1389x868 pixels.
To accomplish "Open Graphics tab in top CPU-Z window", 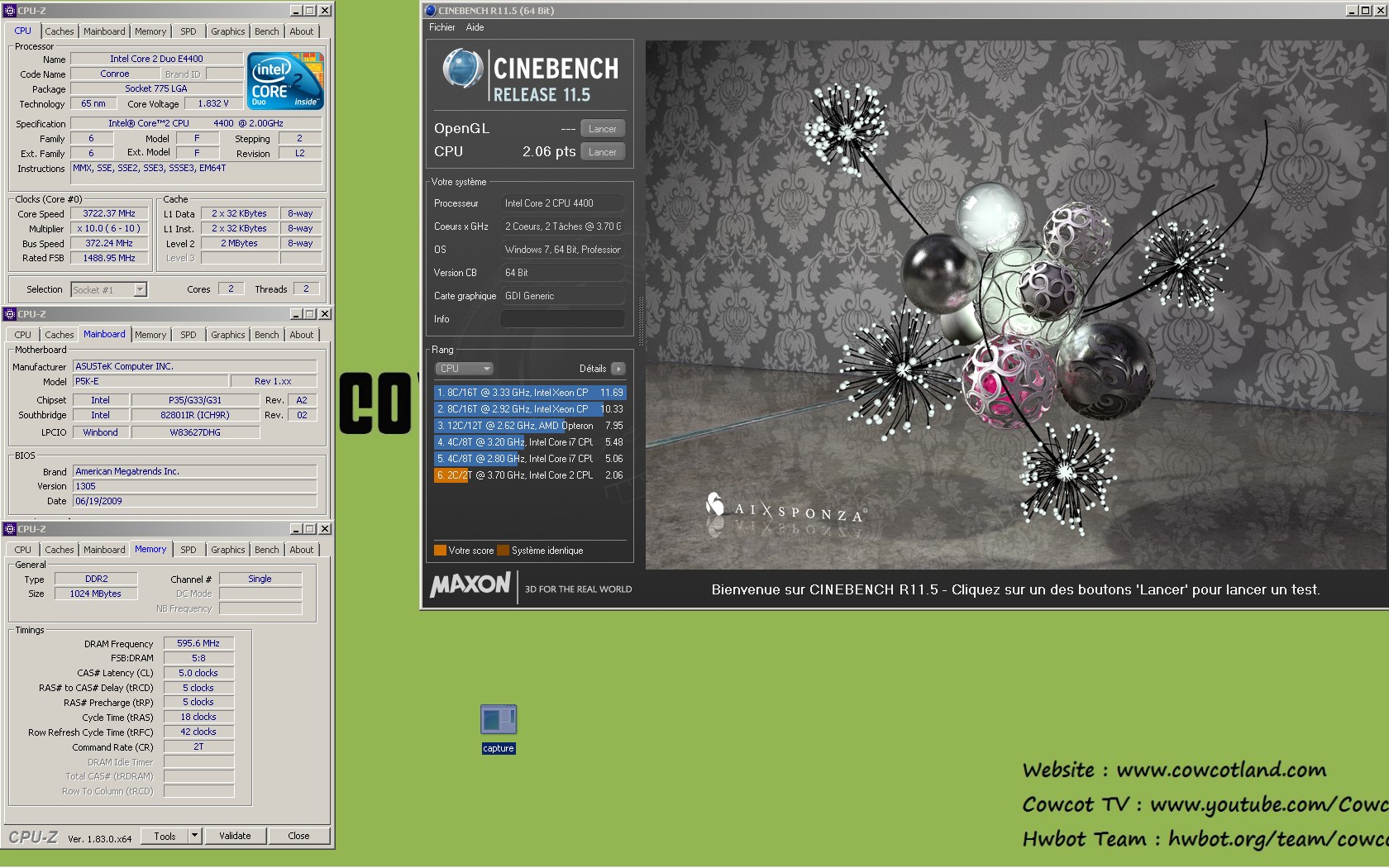I will click(x=227, y=31).
